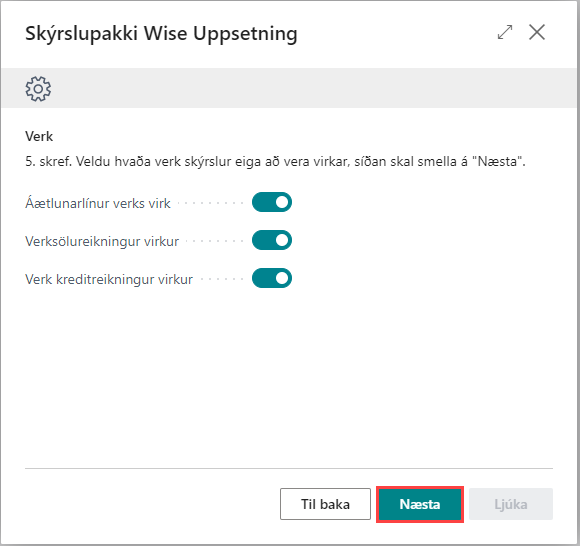580x546 pixels.
Task: Close the Skýrslupakki Wise Uppsetning dialog
Action: (537, 32)
